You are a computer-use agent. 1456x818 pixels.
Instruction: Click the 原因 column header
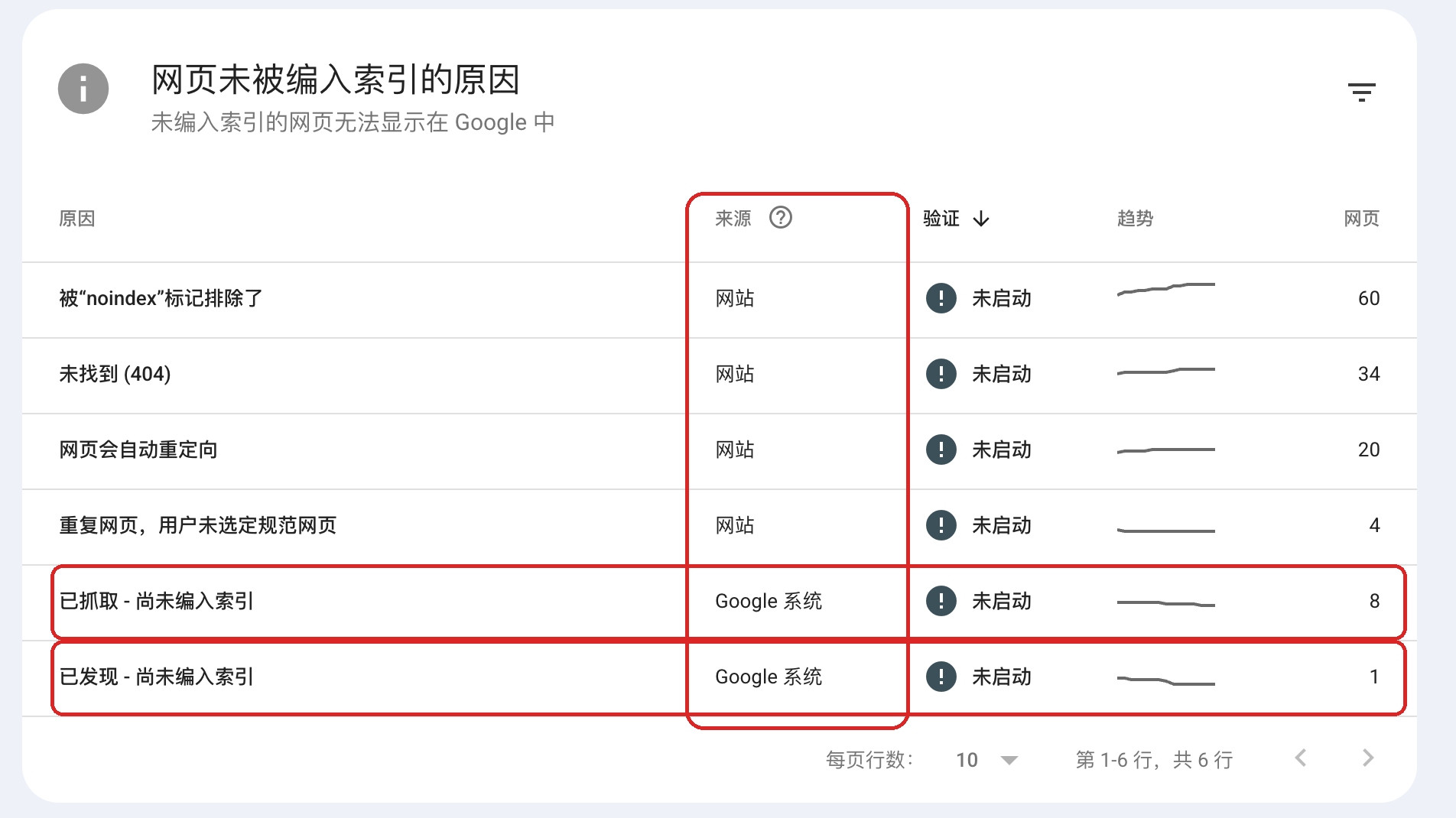click(76, 219)
